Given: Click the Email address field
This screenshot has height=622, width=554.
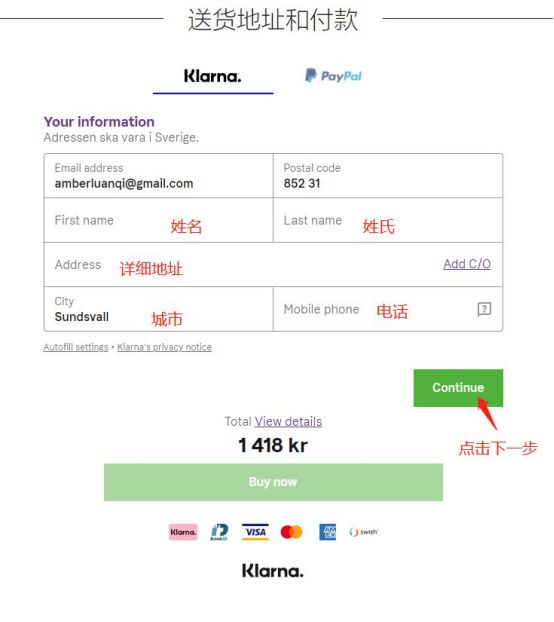Looking at the screenshot, I should pos(159,176).
